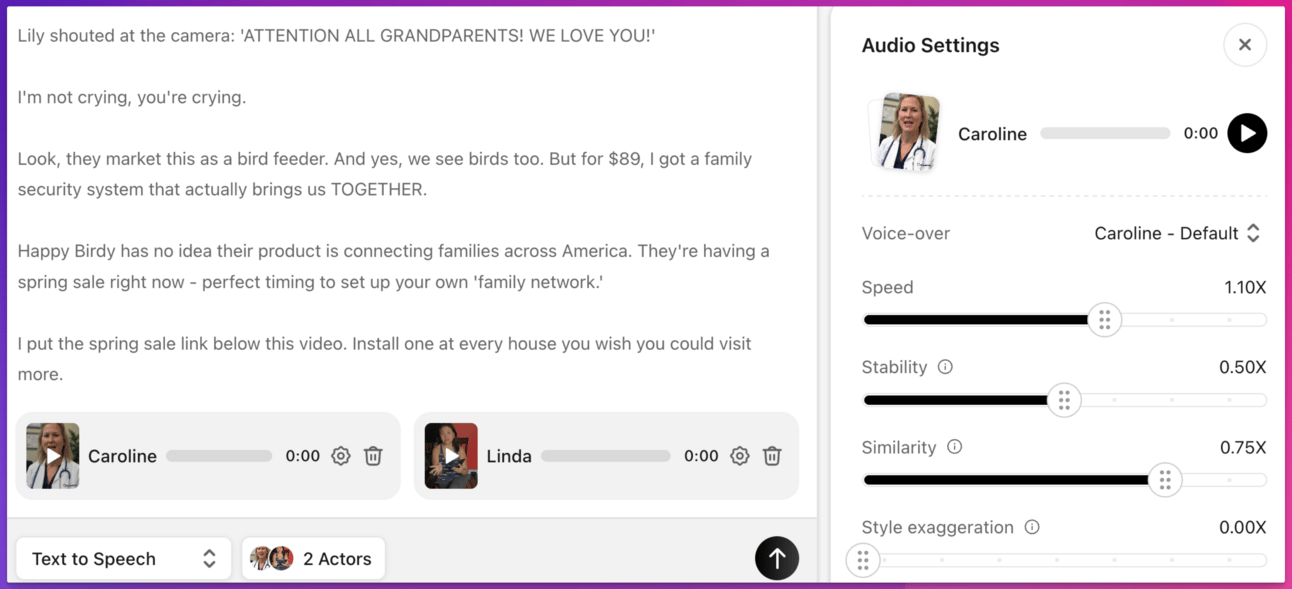Click Caroline's audio progress bar in settings panel
Image resolution: width=1292 pixels, height=589 pixels.
click(1105, 133)
